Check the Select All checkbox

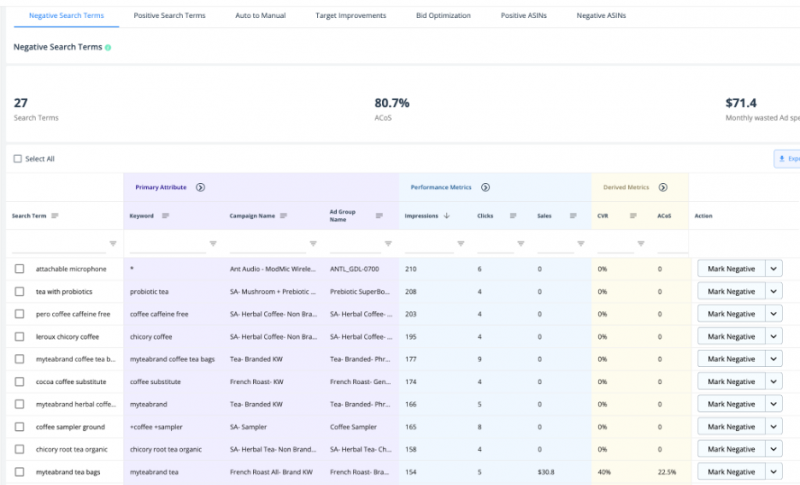[17, 159]
